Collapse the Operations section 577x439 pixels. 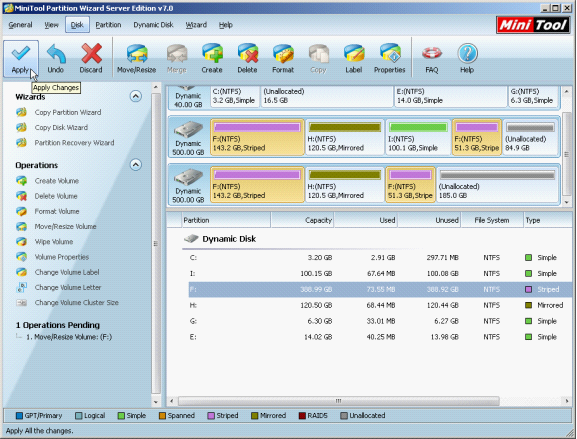coord(135,164)
